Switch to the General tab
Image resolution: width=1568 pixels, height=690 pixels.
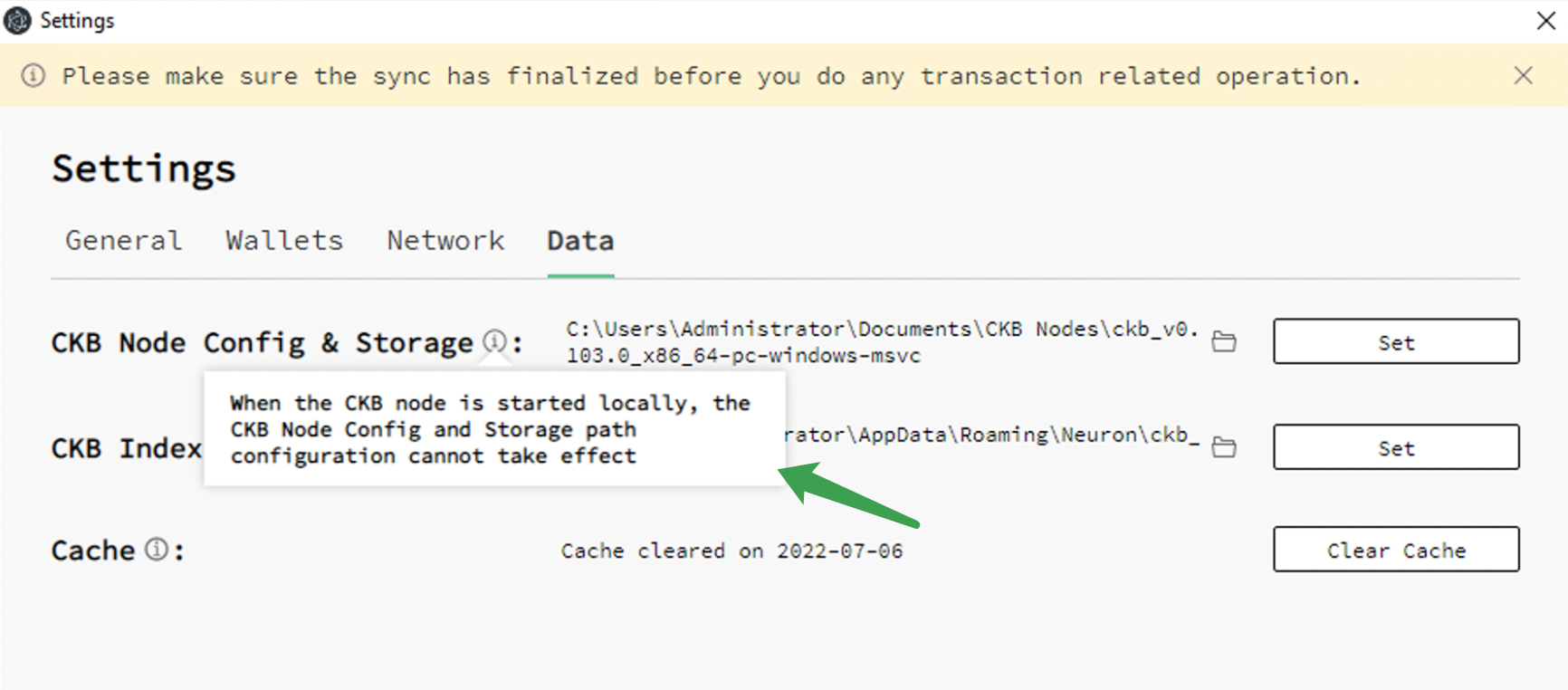click(124, 241)
